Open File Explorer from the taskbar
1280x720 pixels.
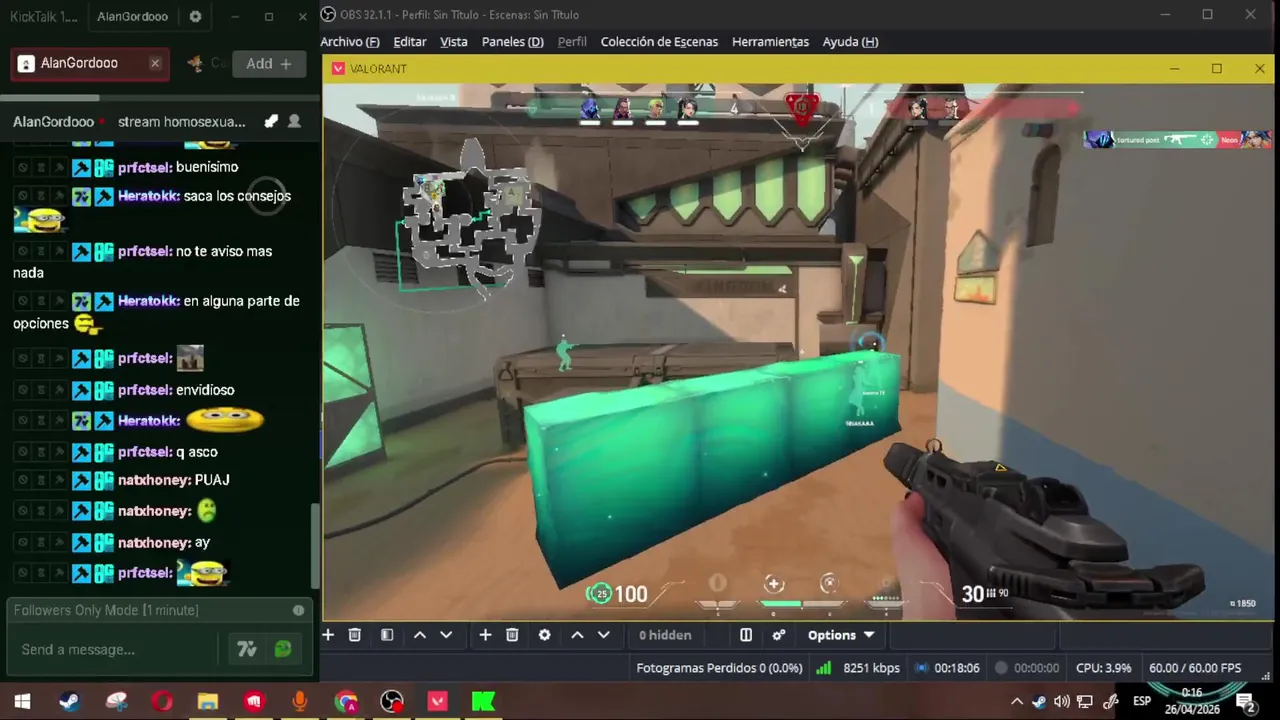tap(208, 702)
